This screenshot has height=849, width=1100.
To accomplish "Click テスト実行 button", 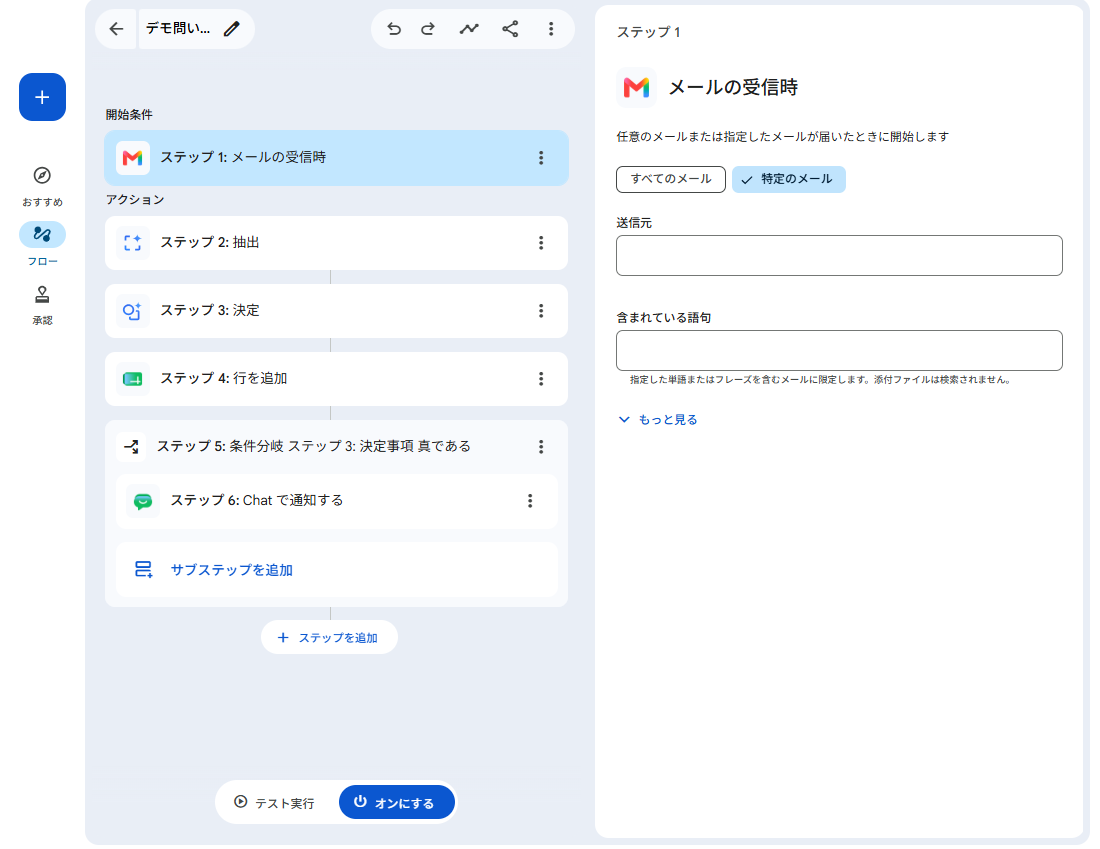I will [276, 803].
